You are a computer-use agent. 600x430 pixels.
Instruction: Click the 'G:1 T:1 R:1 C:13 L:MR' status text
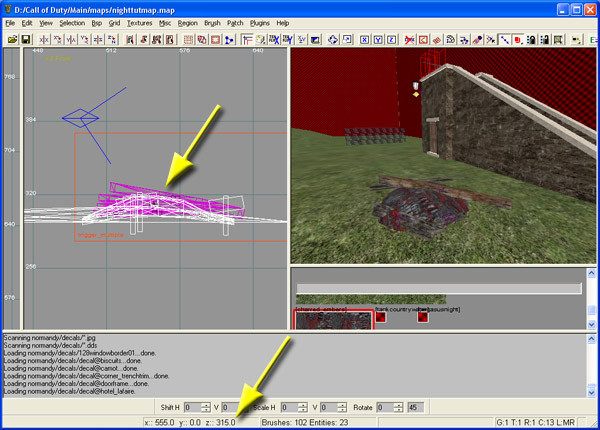coord(535,422)
